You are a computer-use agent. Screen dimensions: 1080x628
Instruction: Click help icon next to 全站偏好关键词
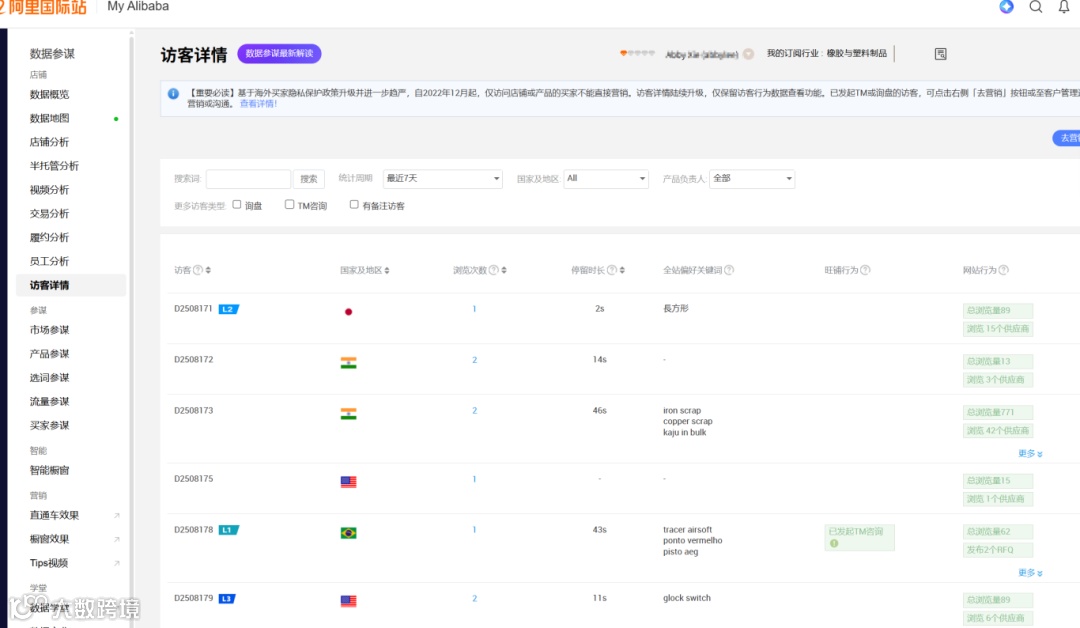click(729, 270)
